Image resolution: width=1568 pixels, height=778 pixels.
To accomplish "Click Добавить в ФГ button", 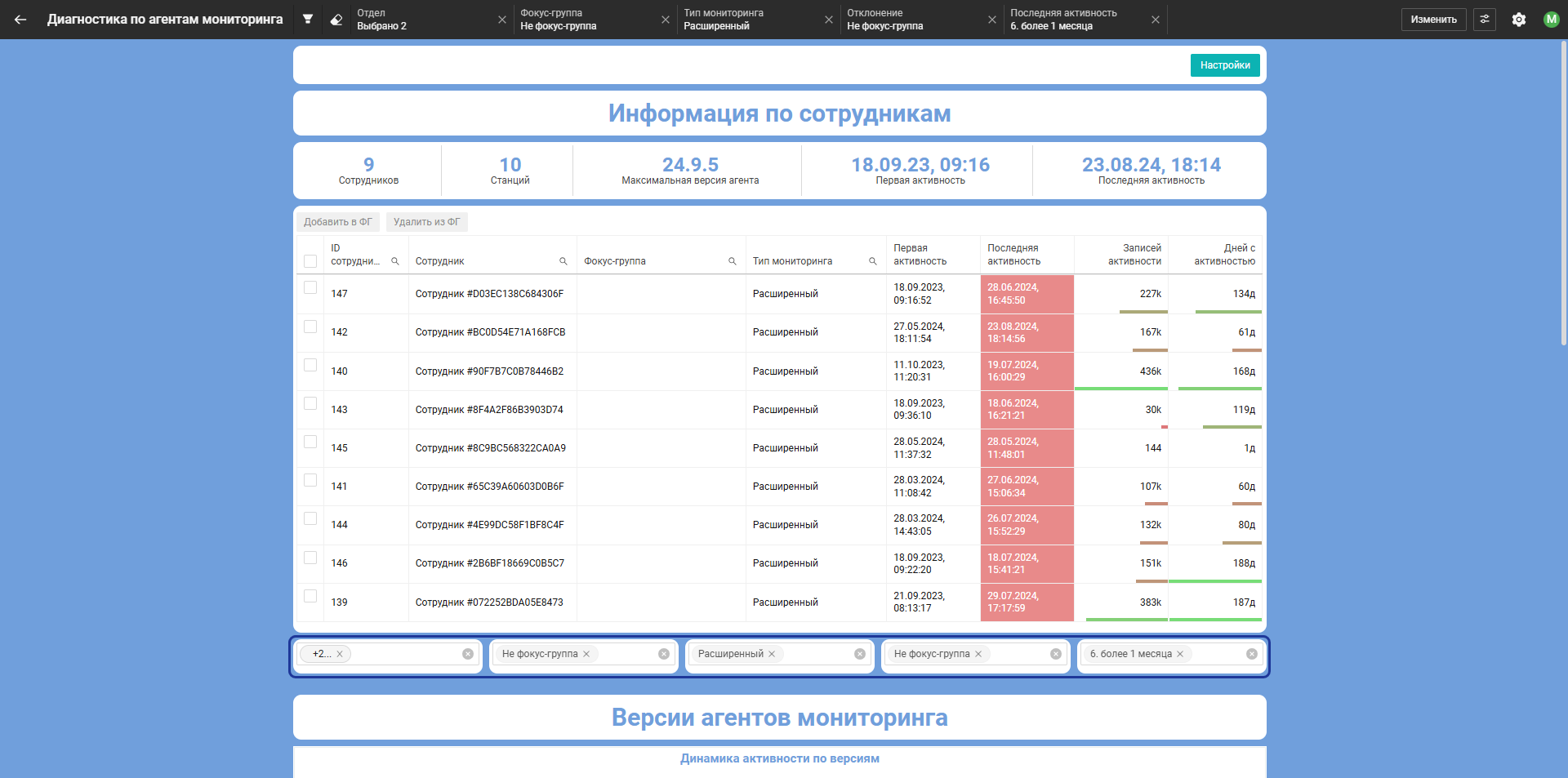I will (338, 222).
